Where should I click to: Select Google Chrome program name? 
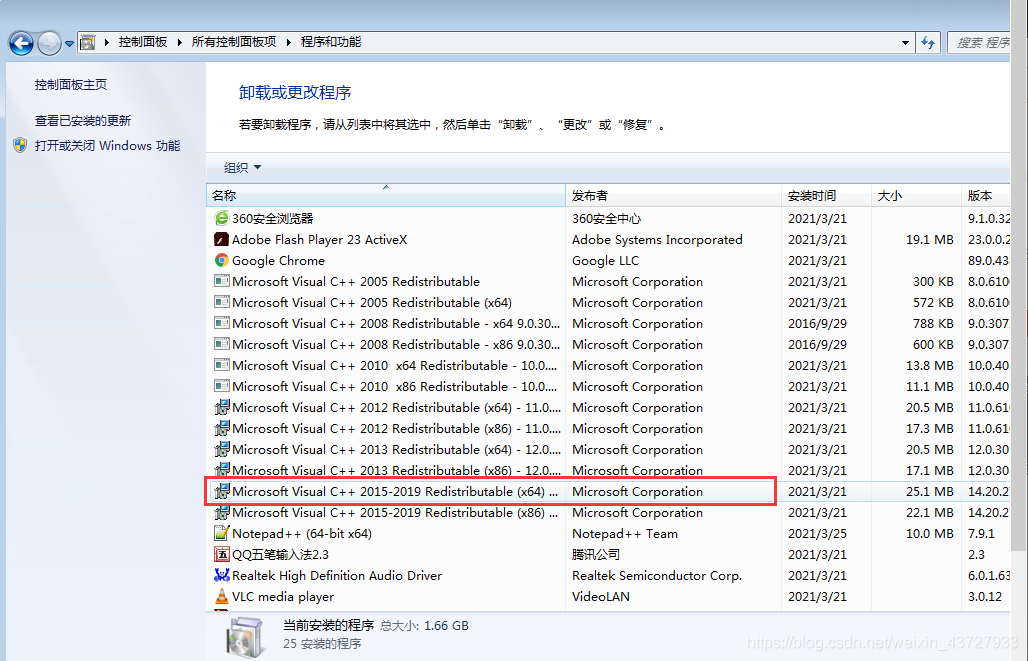278,260
